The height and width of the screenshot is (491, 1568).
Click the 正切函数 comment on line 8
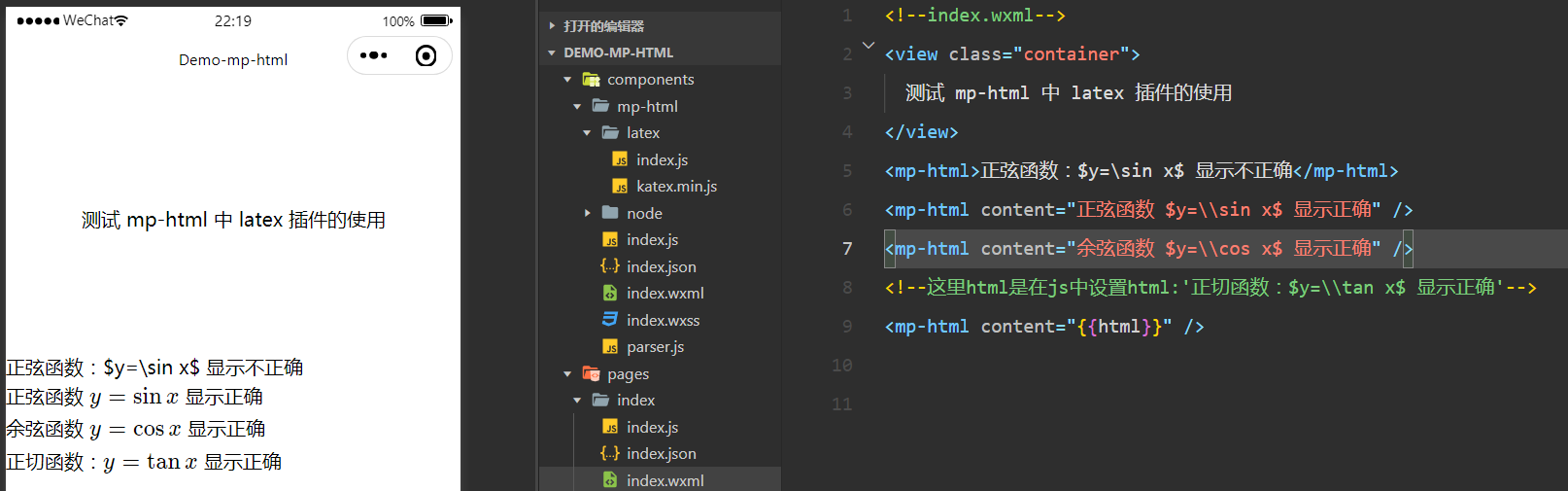(1210, 288)
